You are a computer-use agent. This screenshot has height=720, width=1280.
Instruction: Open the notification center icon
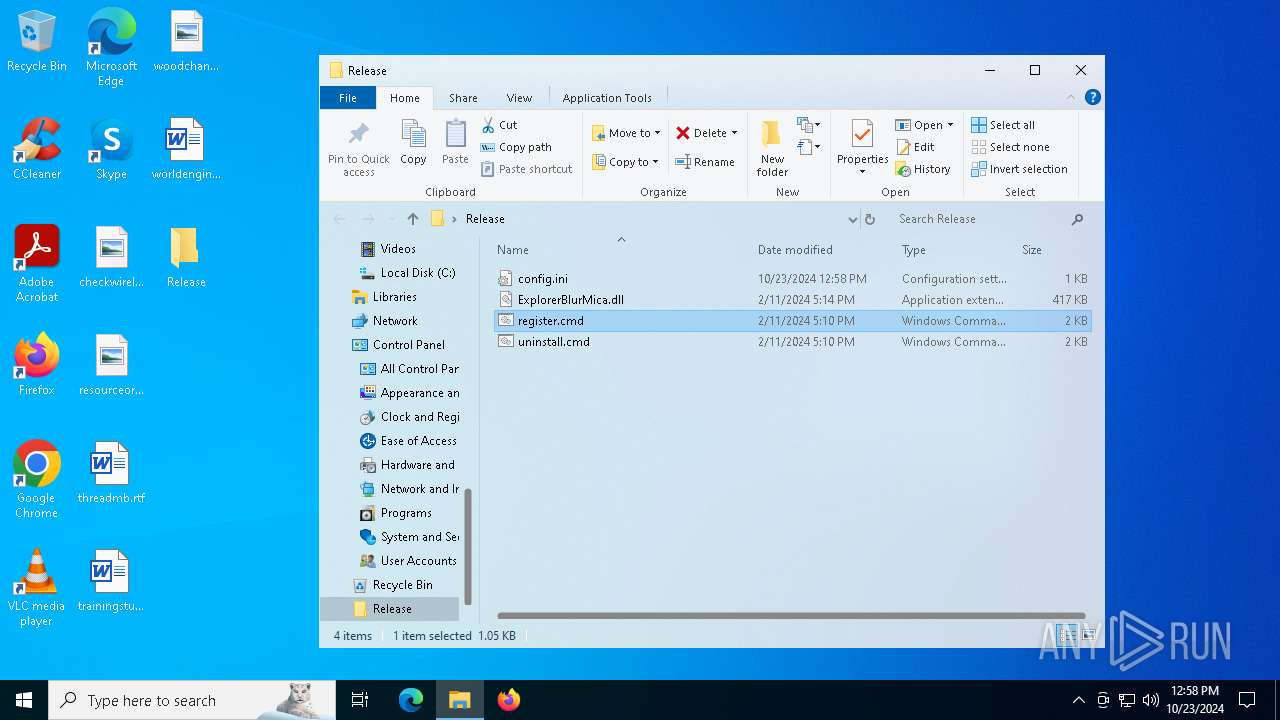pyautogui.click(x=1247, y=700)
